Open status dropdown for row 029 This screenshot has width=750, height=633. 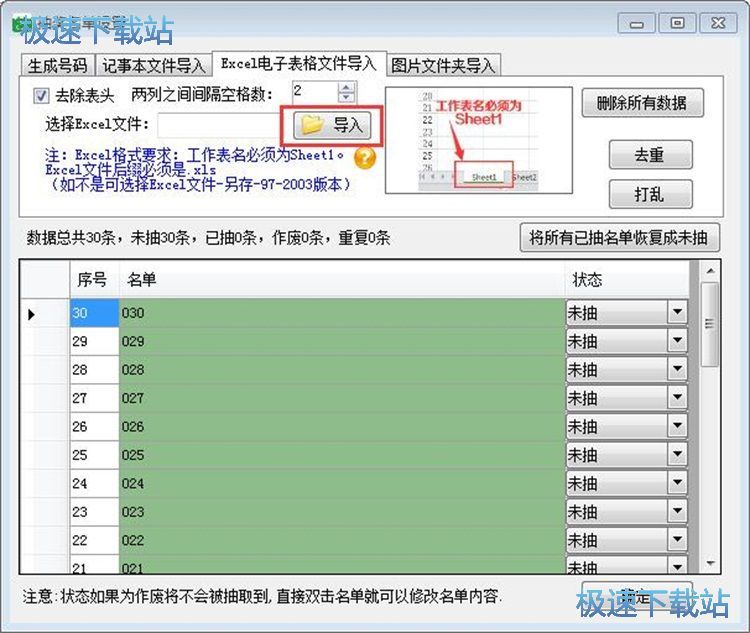point(677,341)
